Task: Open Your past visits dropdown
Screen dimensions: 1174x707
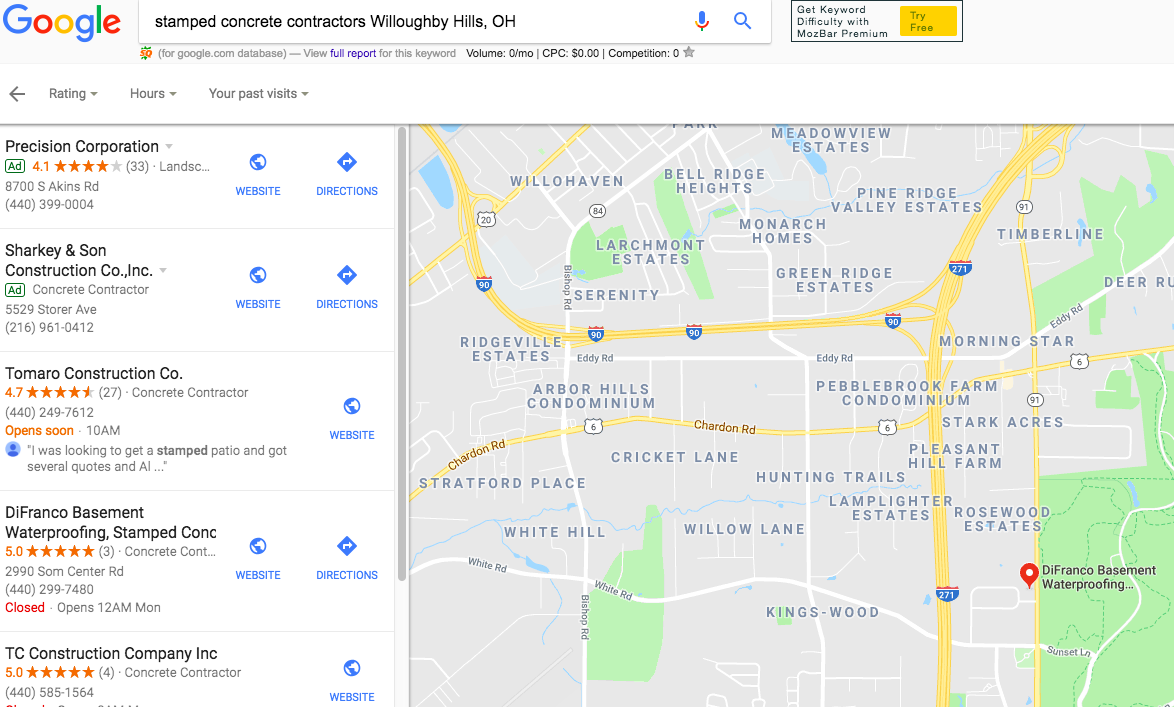Action: pos(258,94)
